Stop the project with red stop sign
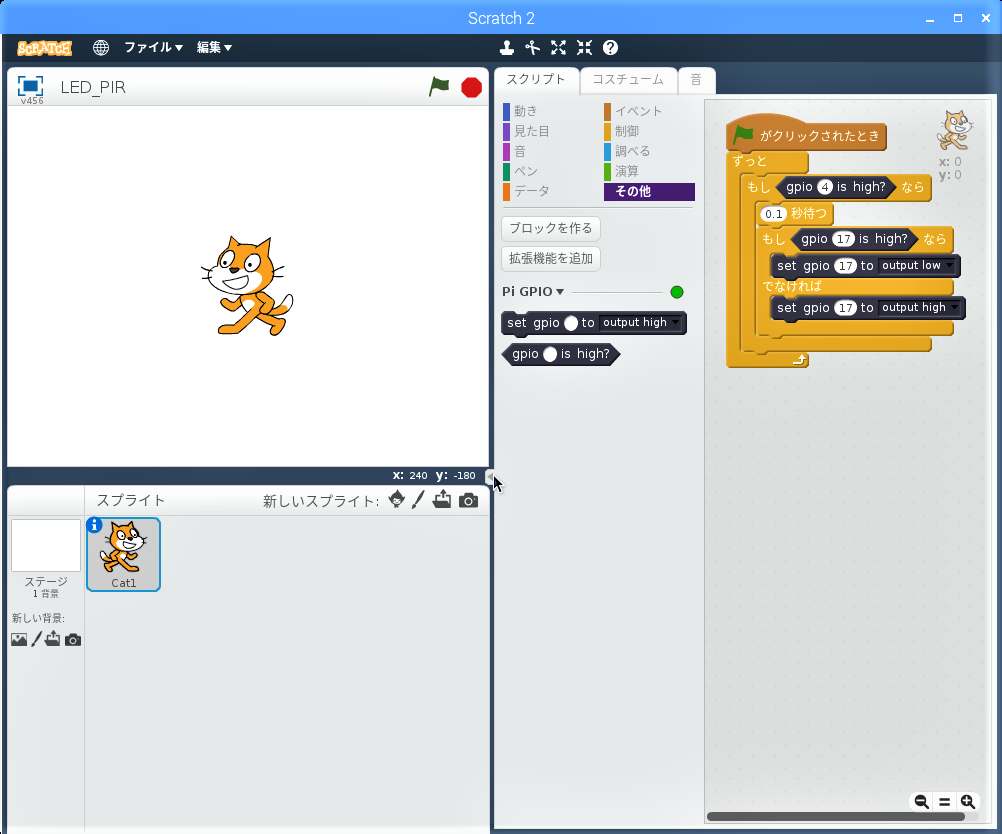 (x=472, y=87)
